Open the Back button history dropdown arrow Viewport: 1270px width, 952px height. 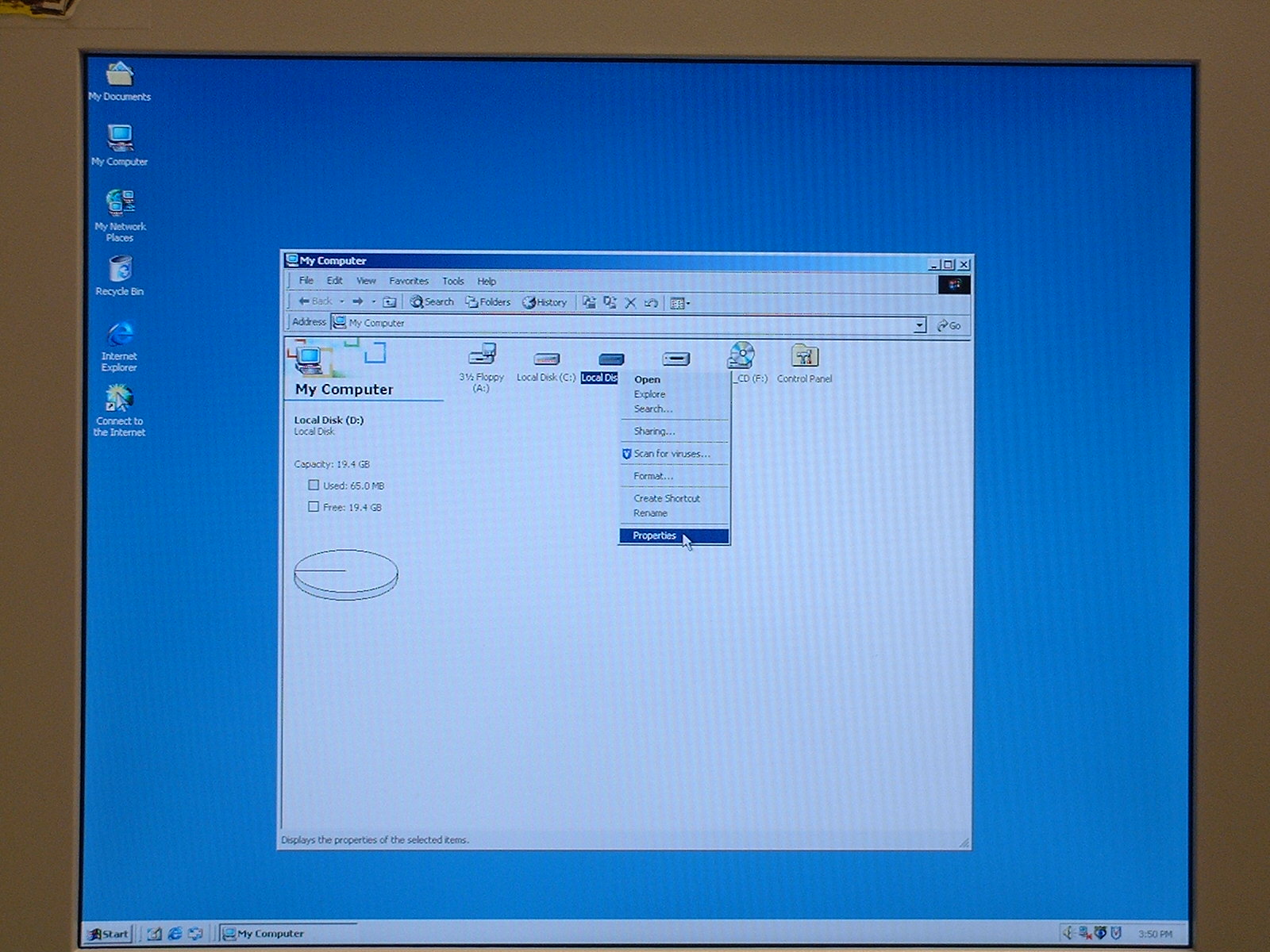[x=342, y=301]
